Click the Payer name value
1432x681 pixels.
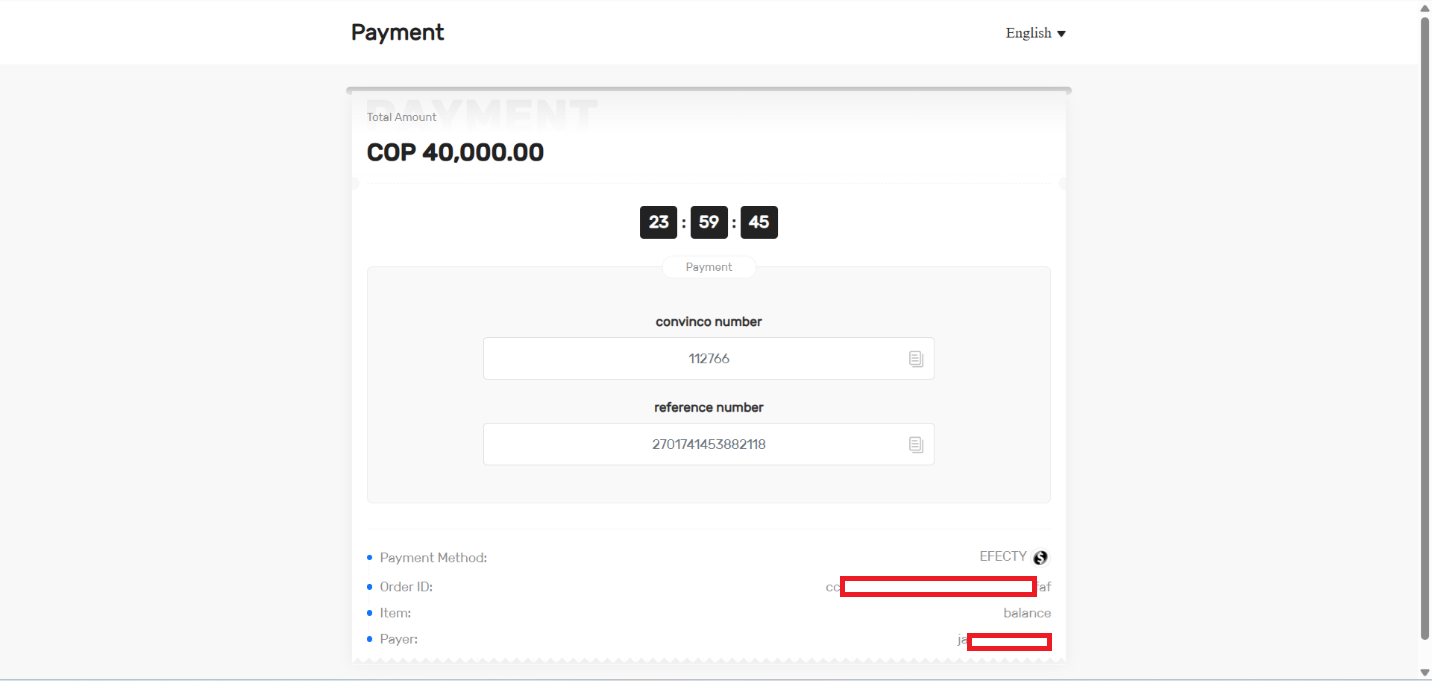(1004, 640)
